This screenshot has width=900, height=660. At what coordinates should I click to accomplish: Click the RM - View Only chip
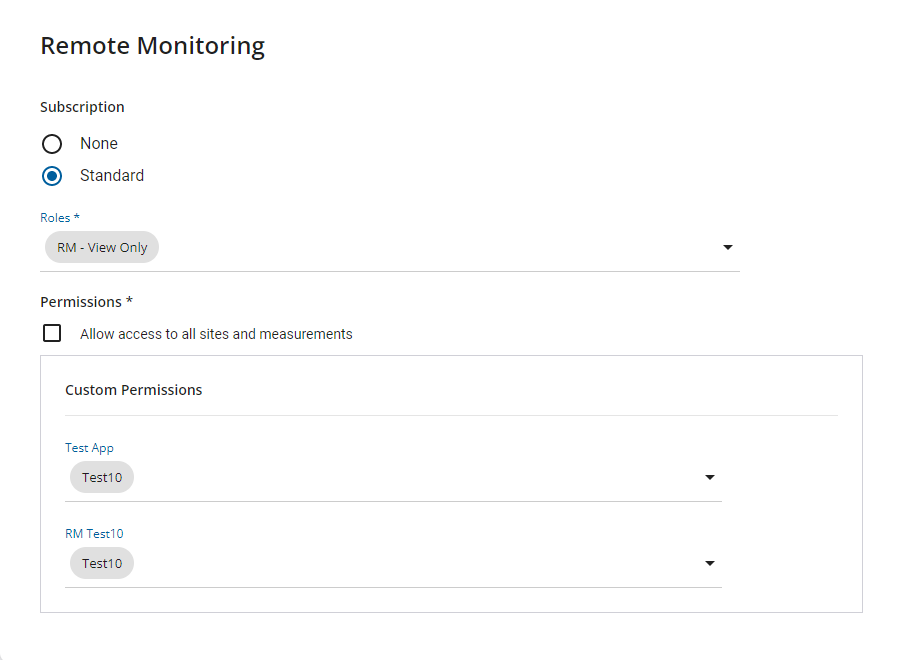pos(102,248)
